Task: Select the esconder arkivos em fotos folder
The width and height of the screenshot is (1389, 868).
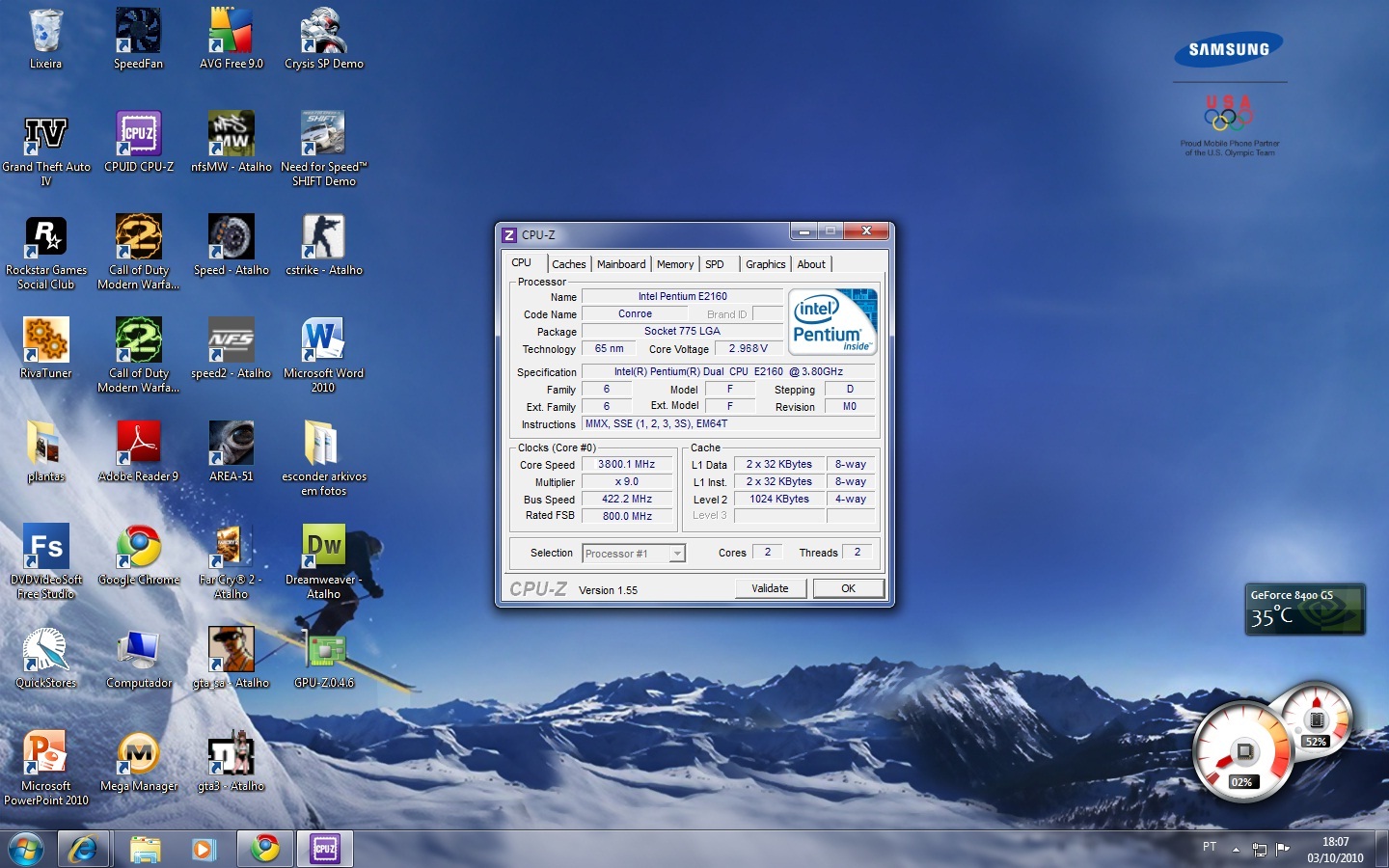Action: tap(324, 458)
